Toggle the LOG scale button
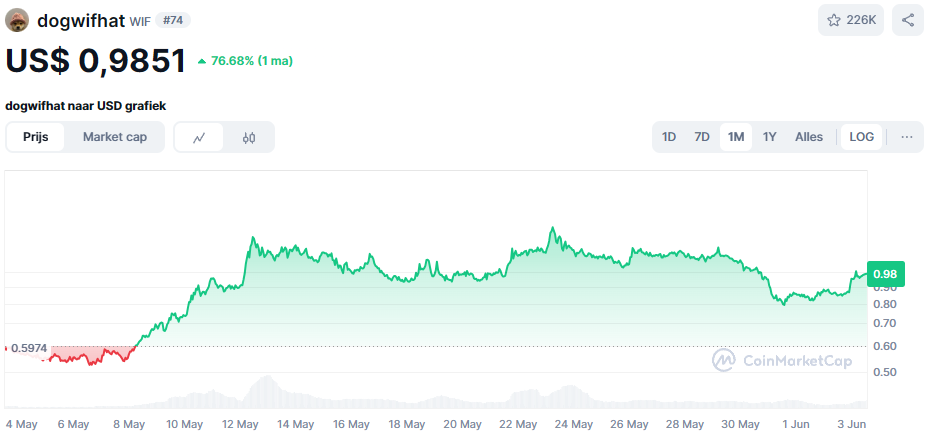 coord(861,137)
